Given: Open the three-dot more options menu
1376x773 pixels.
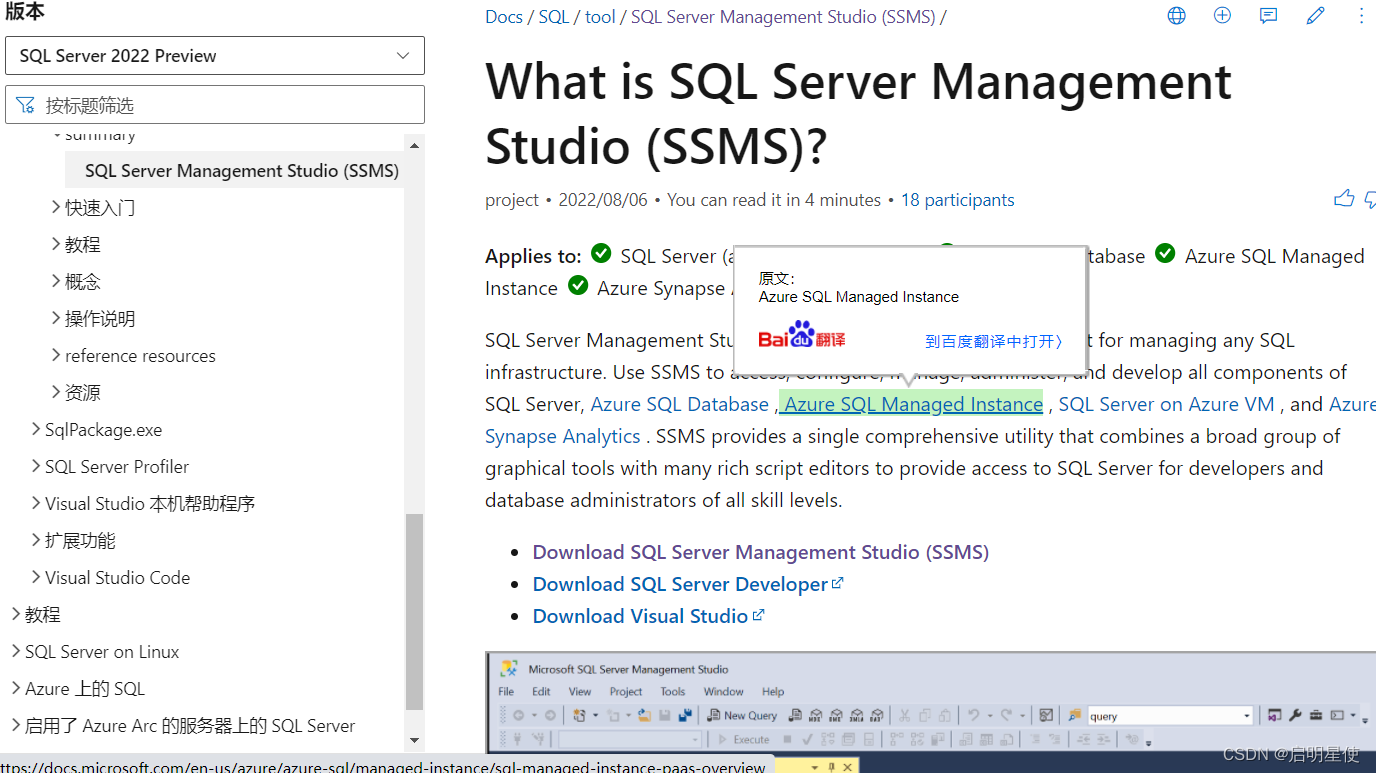Looking at the screenshot, I should [1361, 16].
